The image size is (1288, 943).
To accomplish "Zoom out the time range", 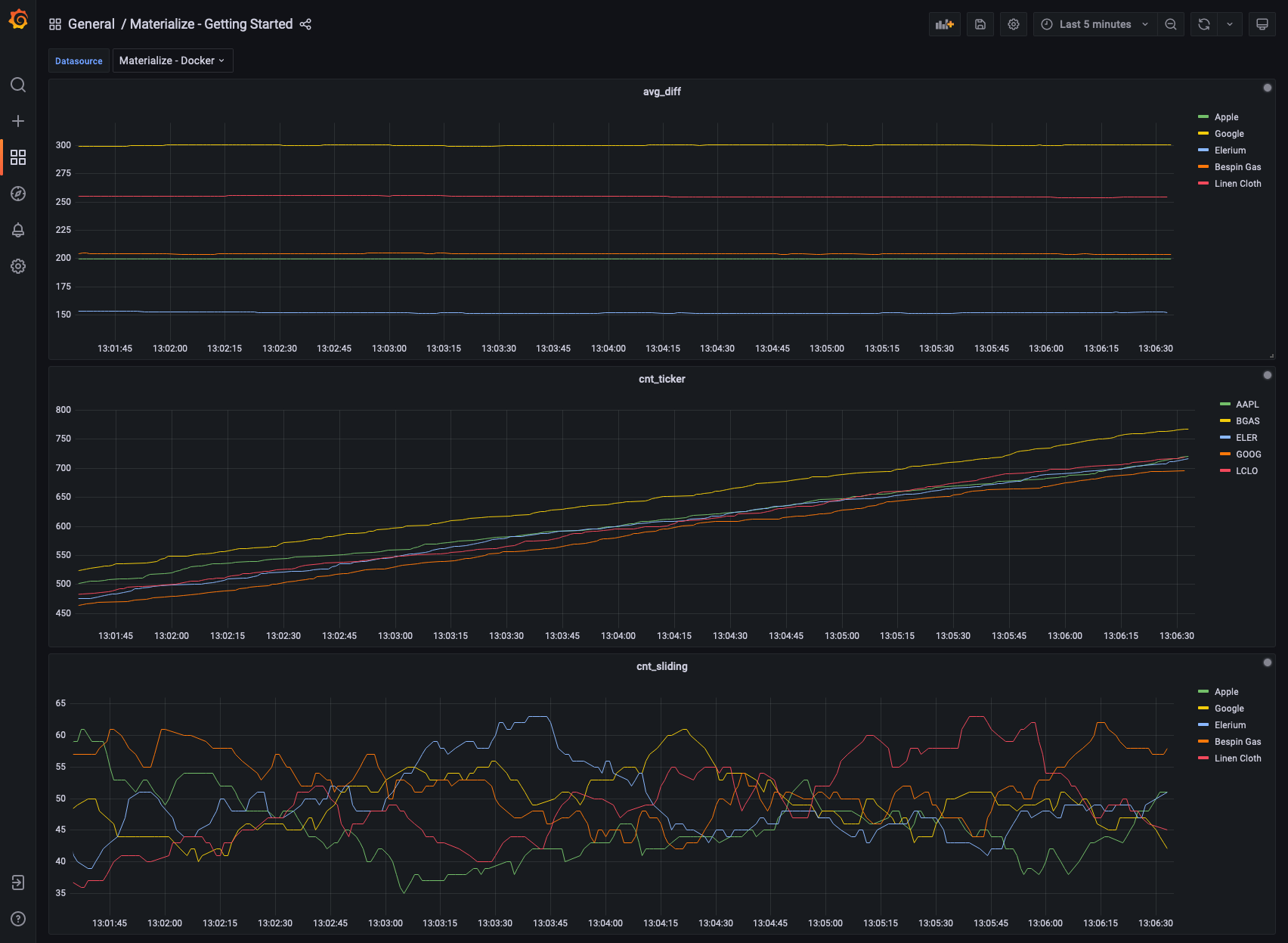I will (1171, 24).
